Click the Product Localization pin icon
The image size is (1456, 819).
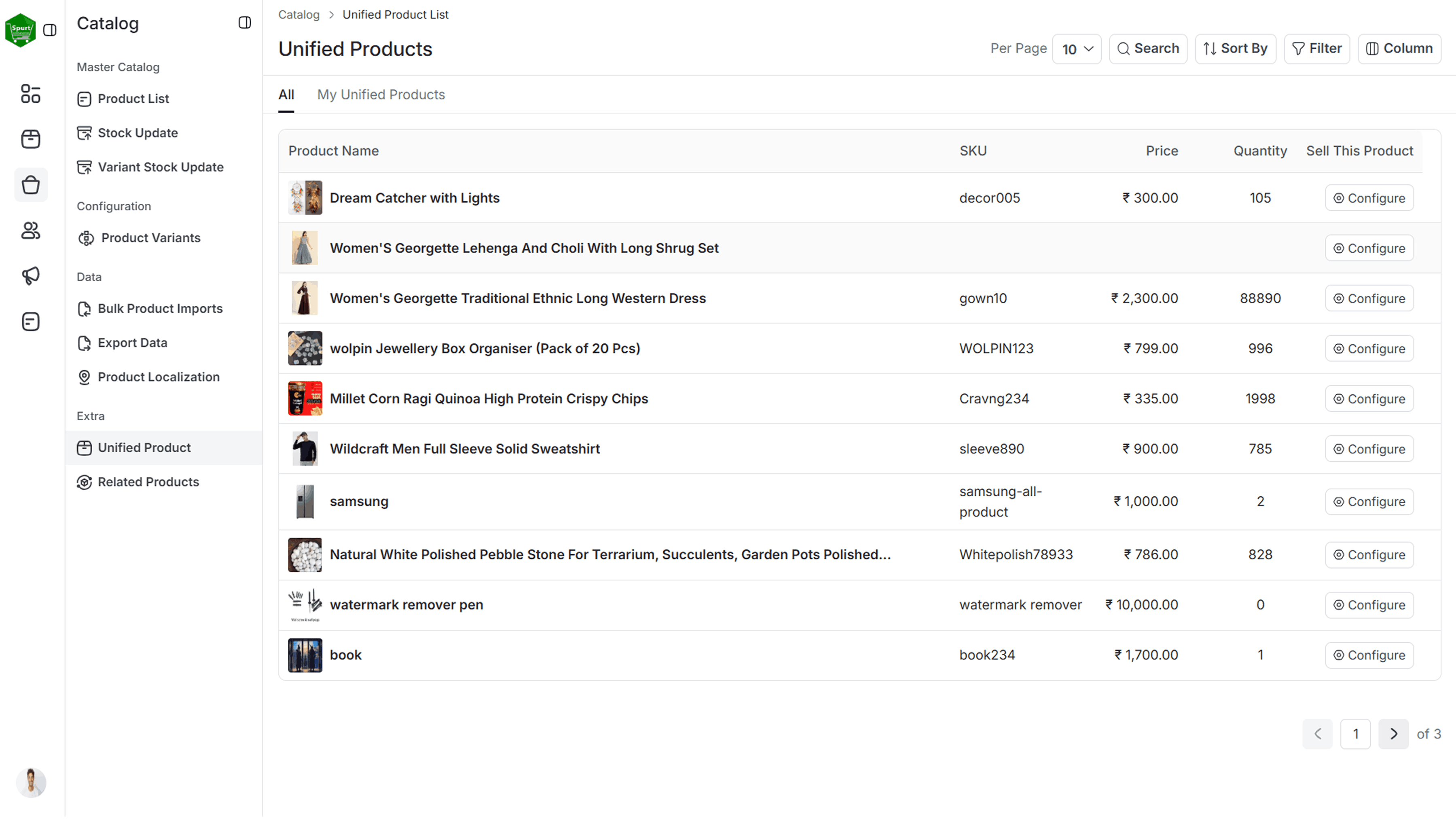click(x=84, y=377)
